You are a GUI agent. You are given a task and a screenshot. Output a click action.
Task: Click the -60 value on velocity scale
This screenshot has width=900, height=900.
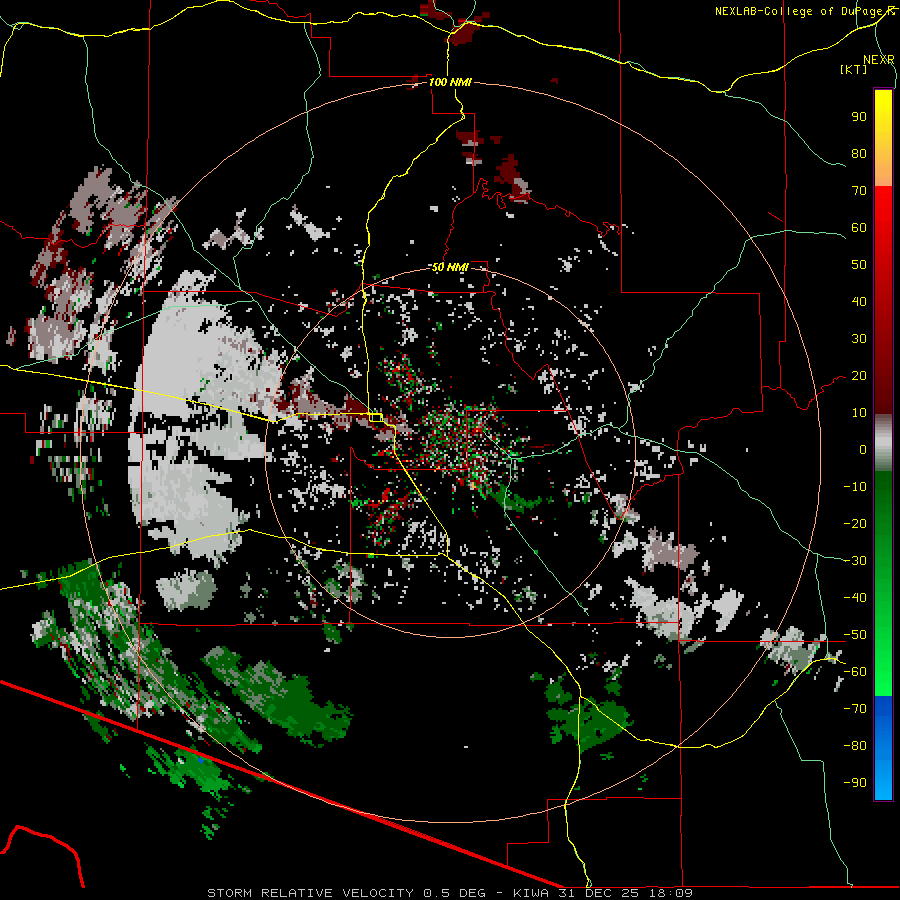[855, 672]
